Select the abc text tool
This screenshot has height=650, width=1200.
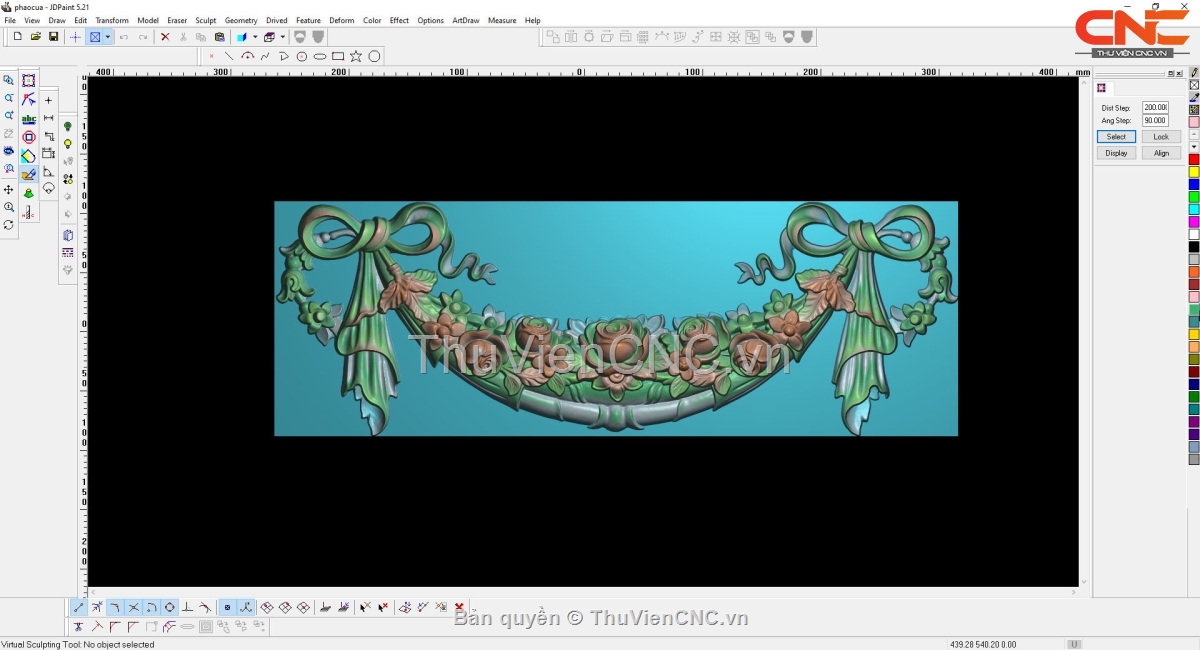pos(29,119)
